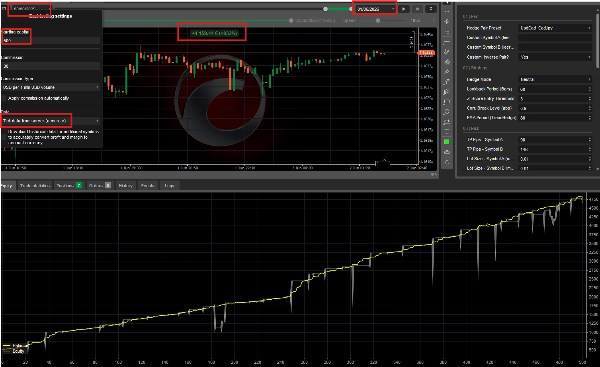This screenshot has height=367, width=600.
Task: Select the diamond-shaped eraser icon in toolbar
Action: coord(447,62)
